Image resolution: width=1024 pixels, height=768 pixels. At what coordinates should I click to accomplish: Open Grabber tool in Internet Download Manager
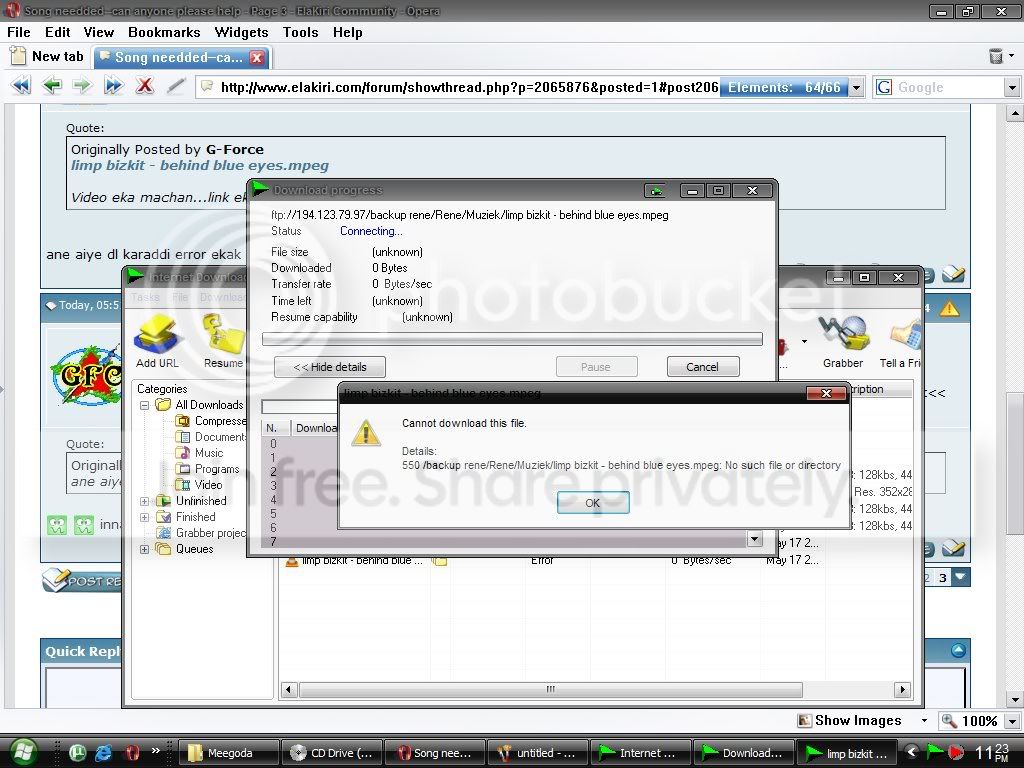[x=842, y=341]
